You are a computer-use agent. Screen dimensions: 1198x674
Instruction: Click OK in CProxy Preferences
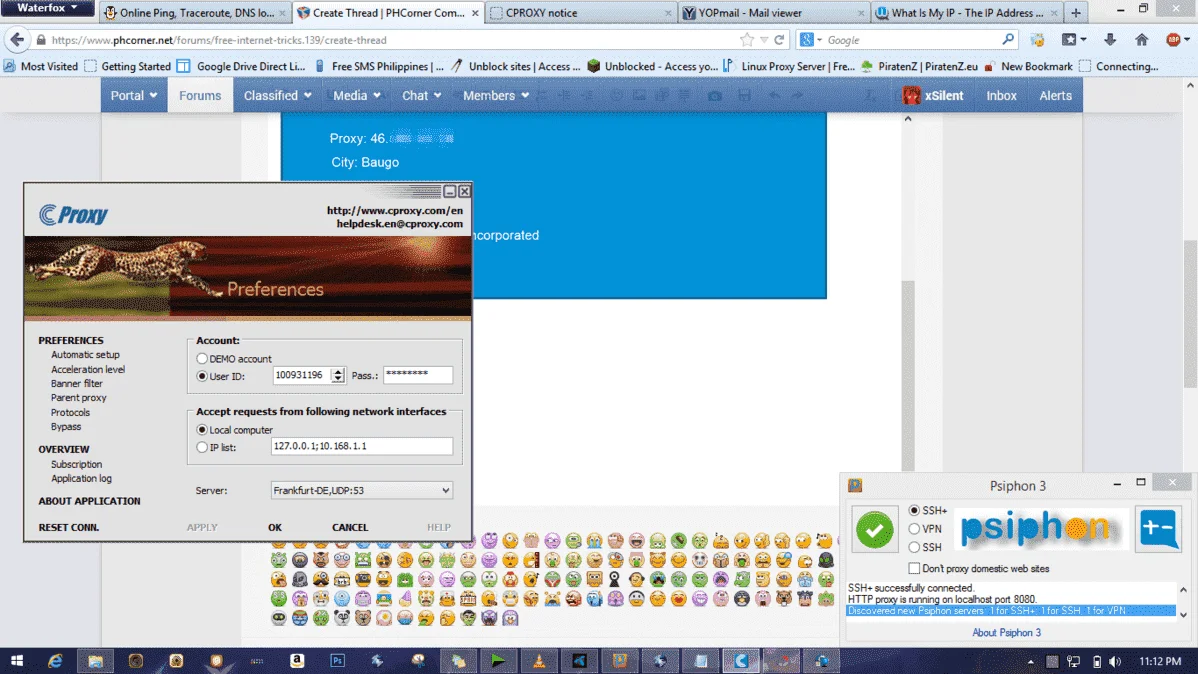[x=275, y=527]
